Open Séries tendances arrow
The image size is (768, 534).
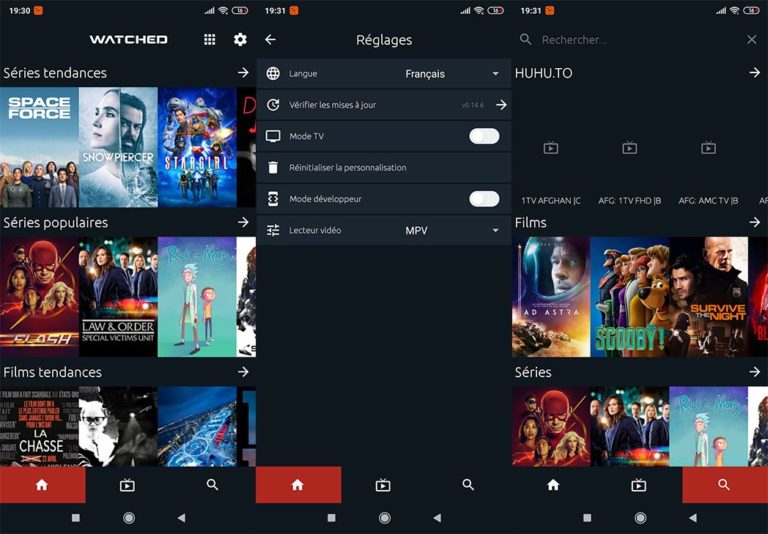pyautogui.click(x=243, y=73)
